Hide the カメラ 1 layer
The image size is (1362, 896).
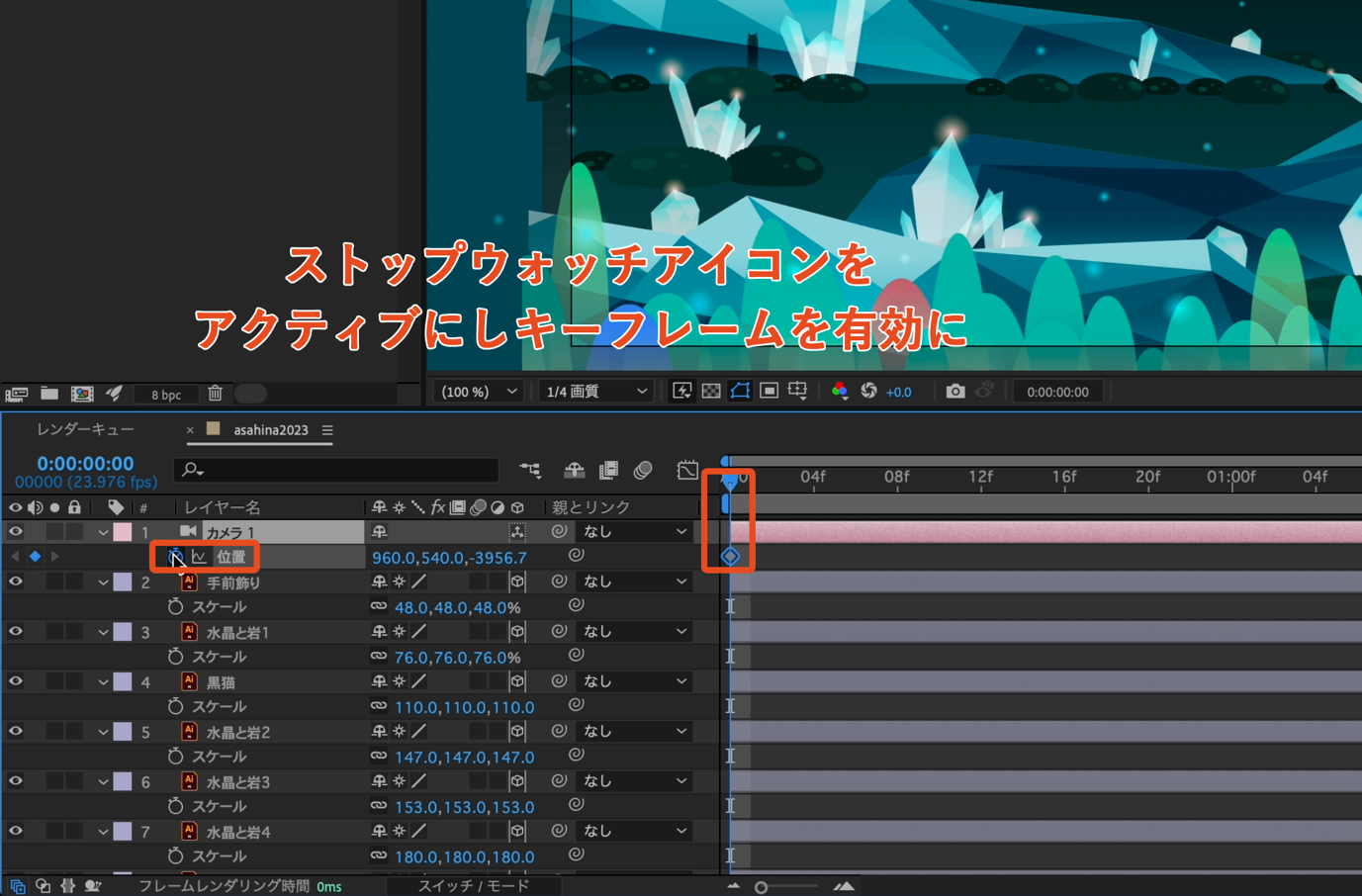coord(15,532)
